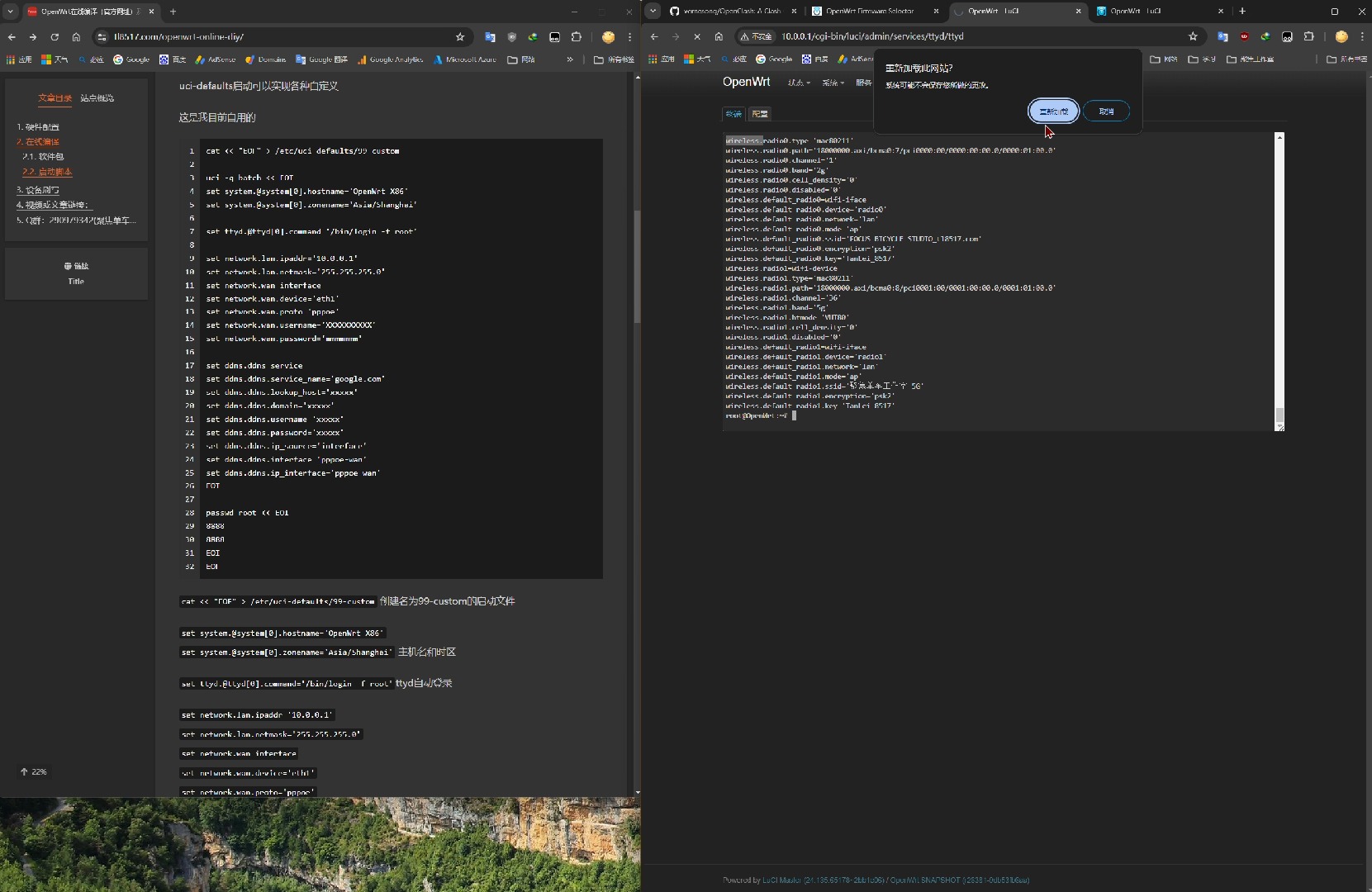Open the 学习 bookmarks folder in right browser

pos(1202,59)
